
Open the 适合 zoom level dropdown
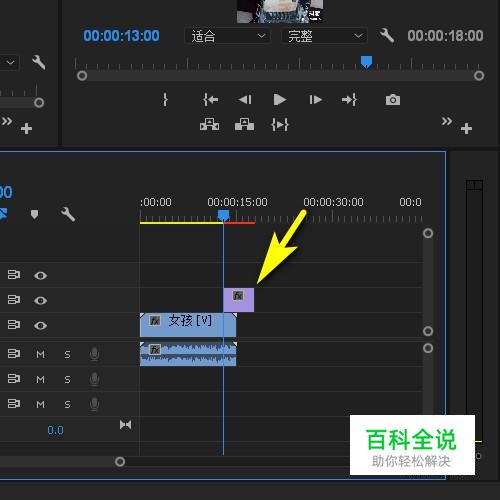(x=228, y=36)
